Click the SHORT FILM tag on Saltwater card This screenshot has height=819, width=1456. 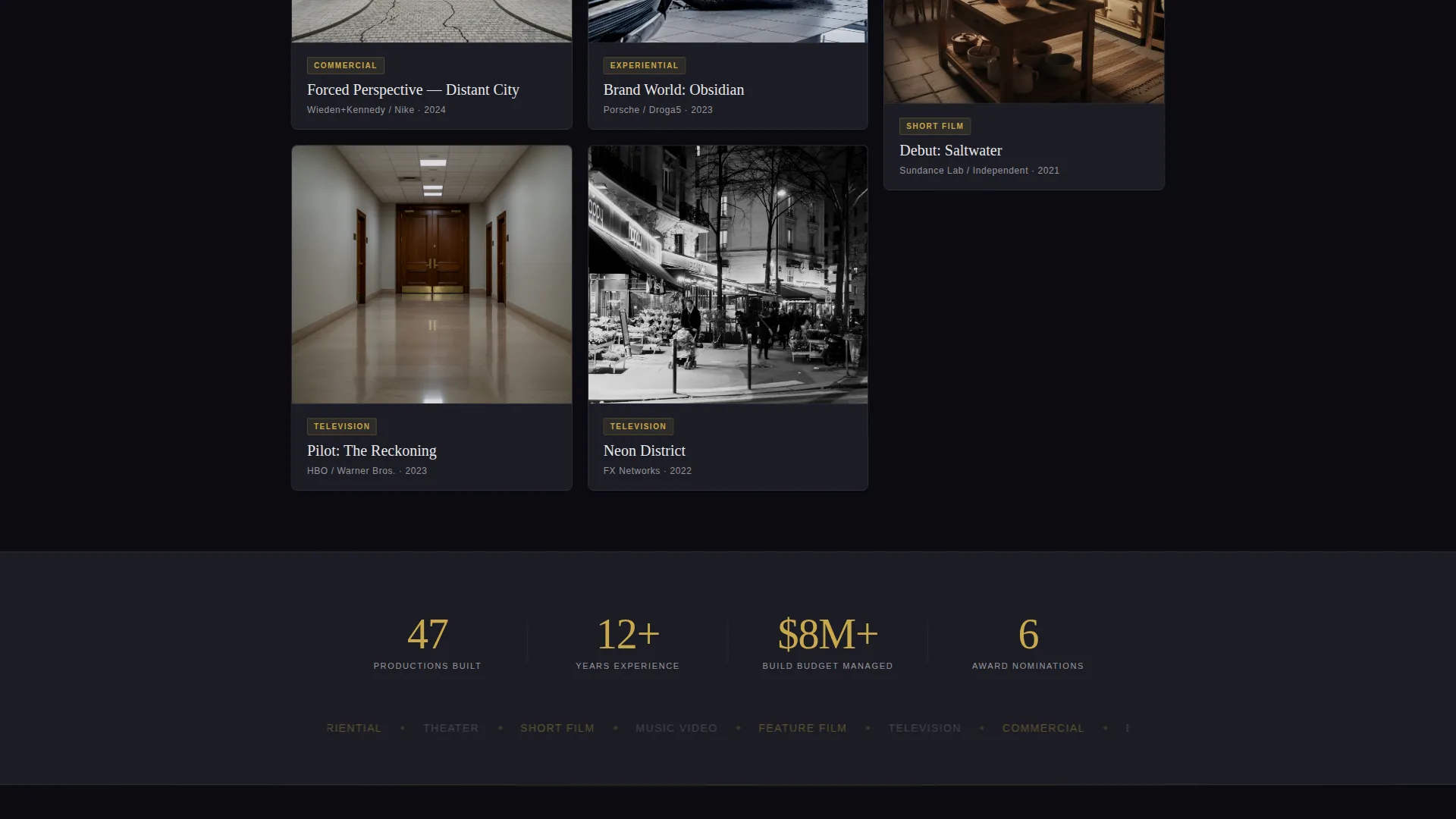(934, 126)
